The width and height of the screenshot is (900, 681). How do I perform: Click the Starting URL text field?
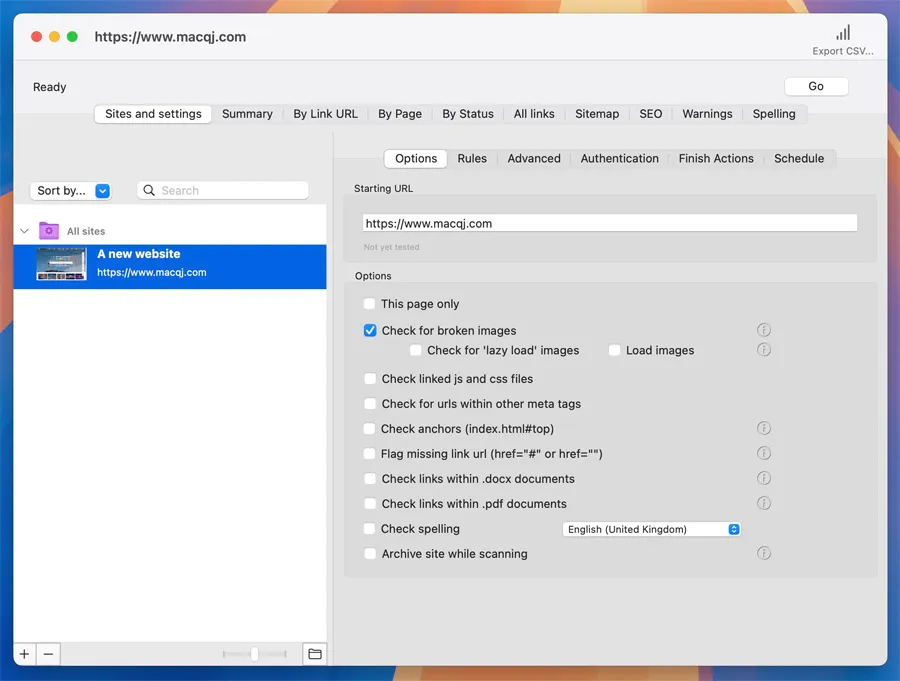pyautogui.click(x=610, y=224)
